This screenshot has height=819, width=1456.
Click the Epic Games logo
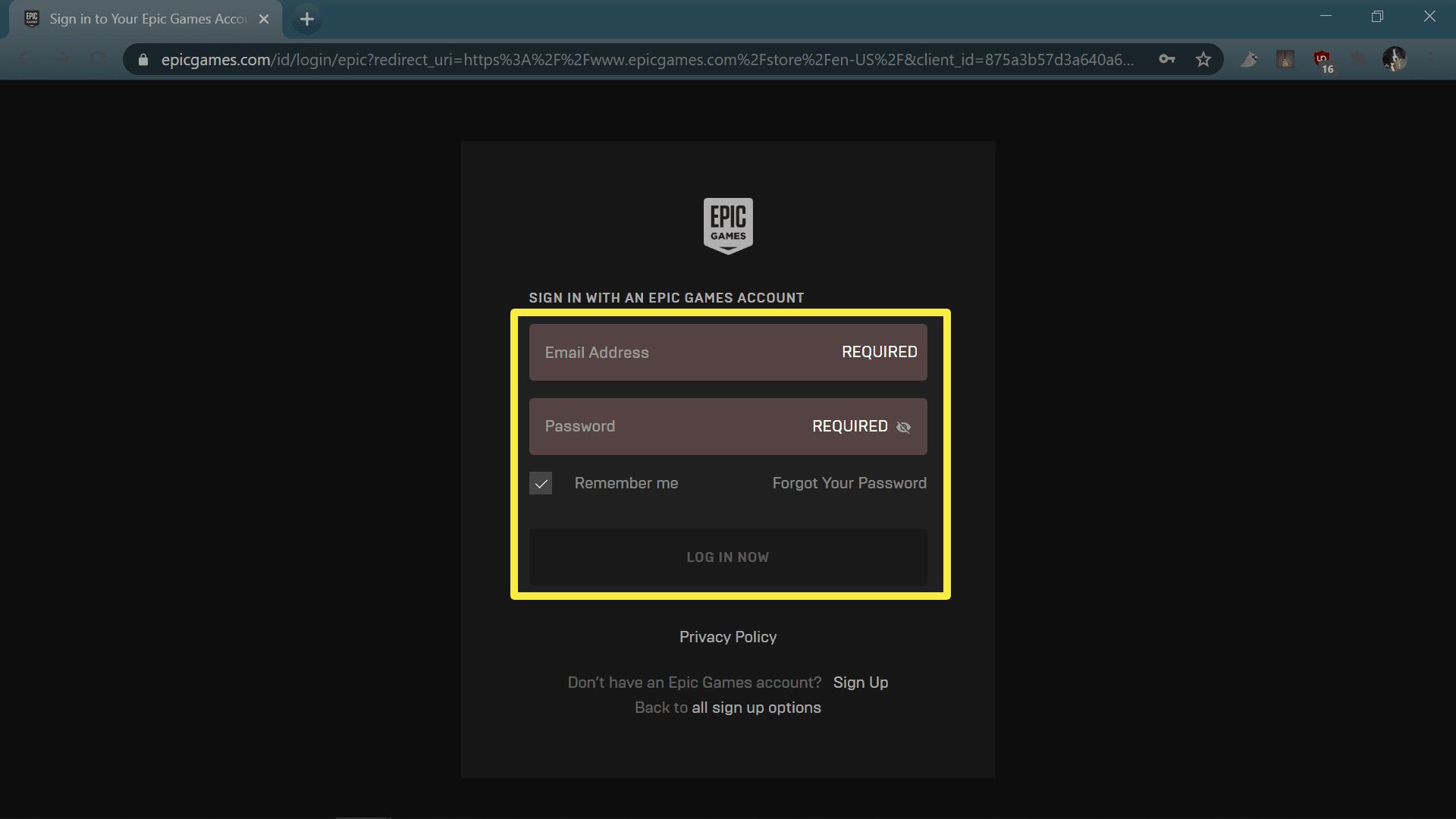pos(728,226)
